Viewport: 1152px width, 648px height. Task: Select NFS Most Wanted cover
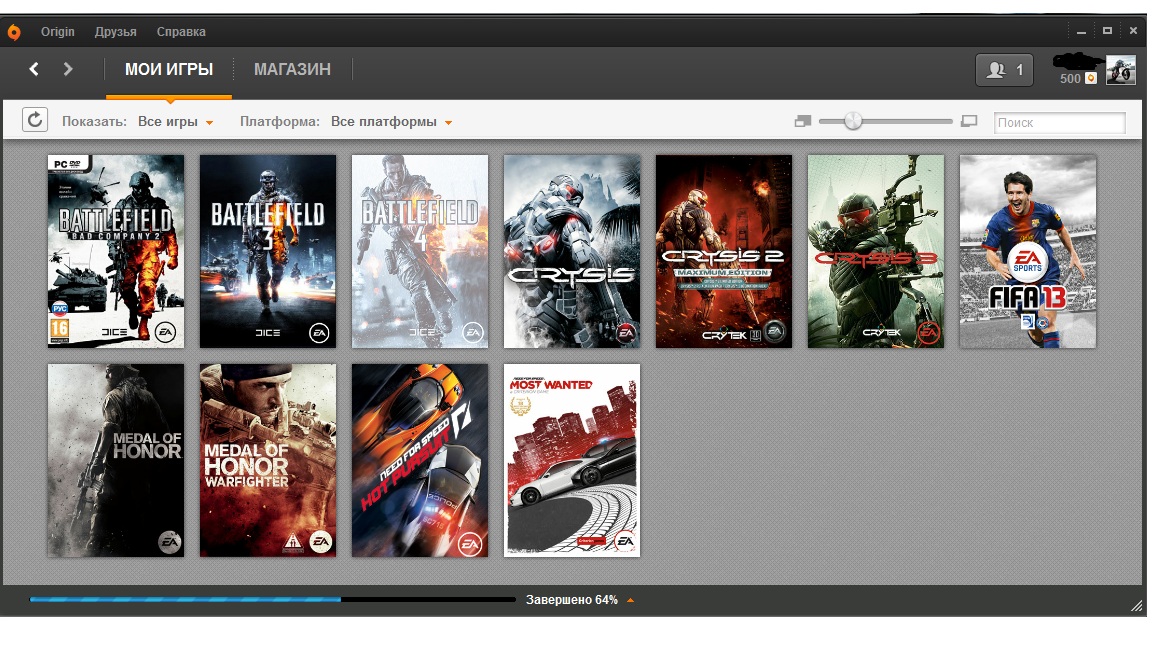572,461
